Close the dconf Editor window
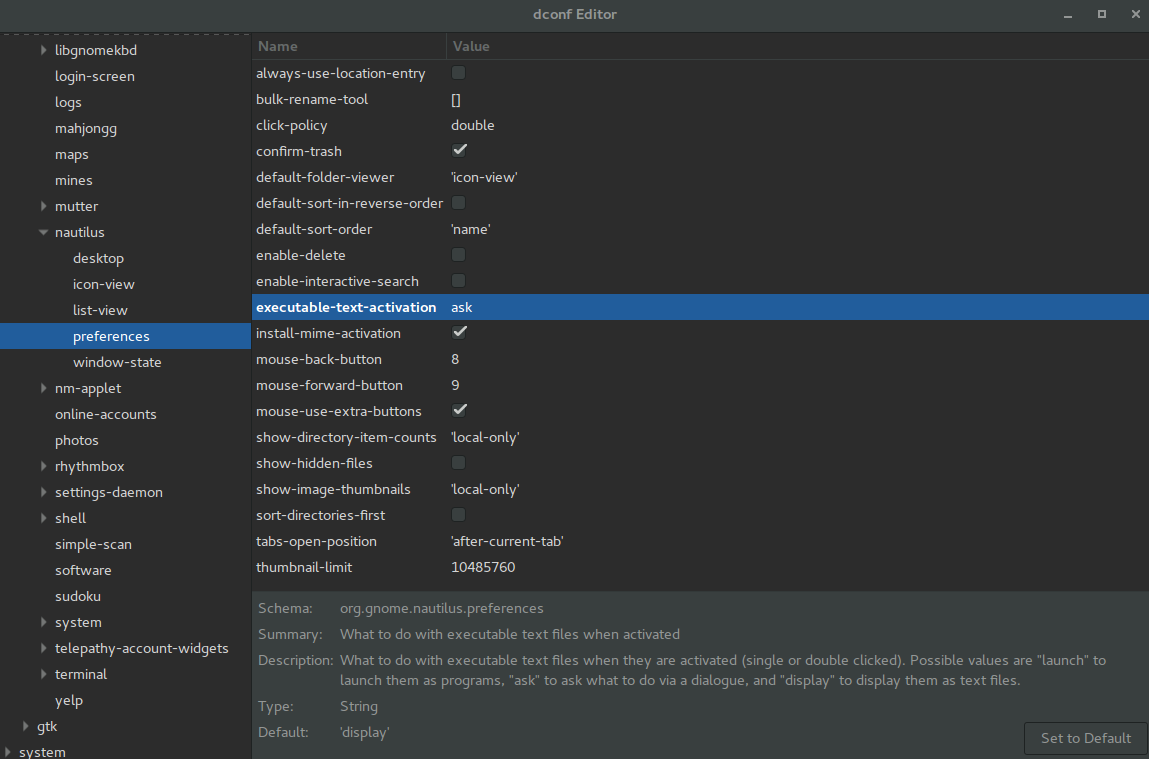This screenshot has width=1149, height=759. pyautogui.click(x=1135, y=15)
